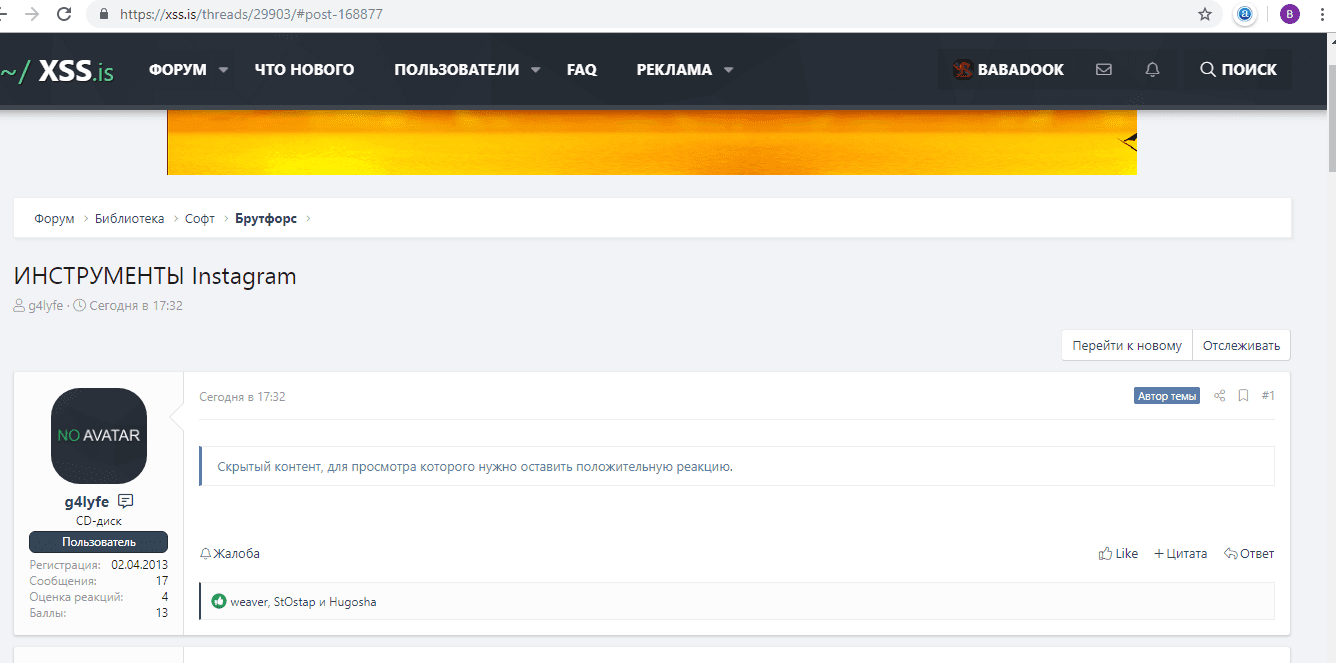
Task: Open BABADOOK account menu
Action: point(1008,70)
